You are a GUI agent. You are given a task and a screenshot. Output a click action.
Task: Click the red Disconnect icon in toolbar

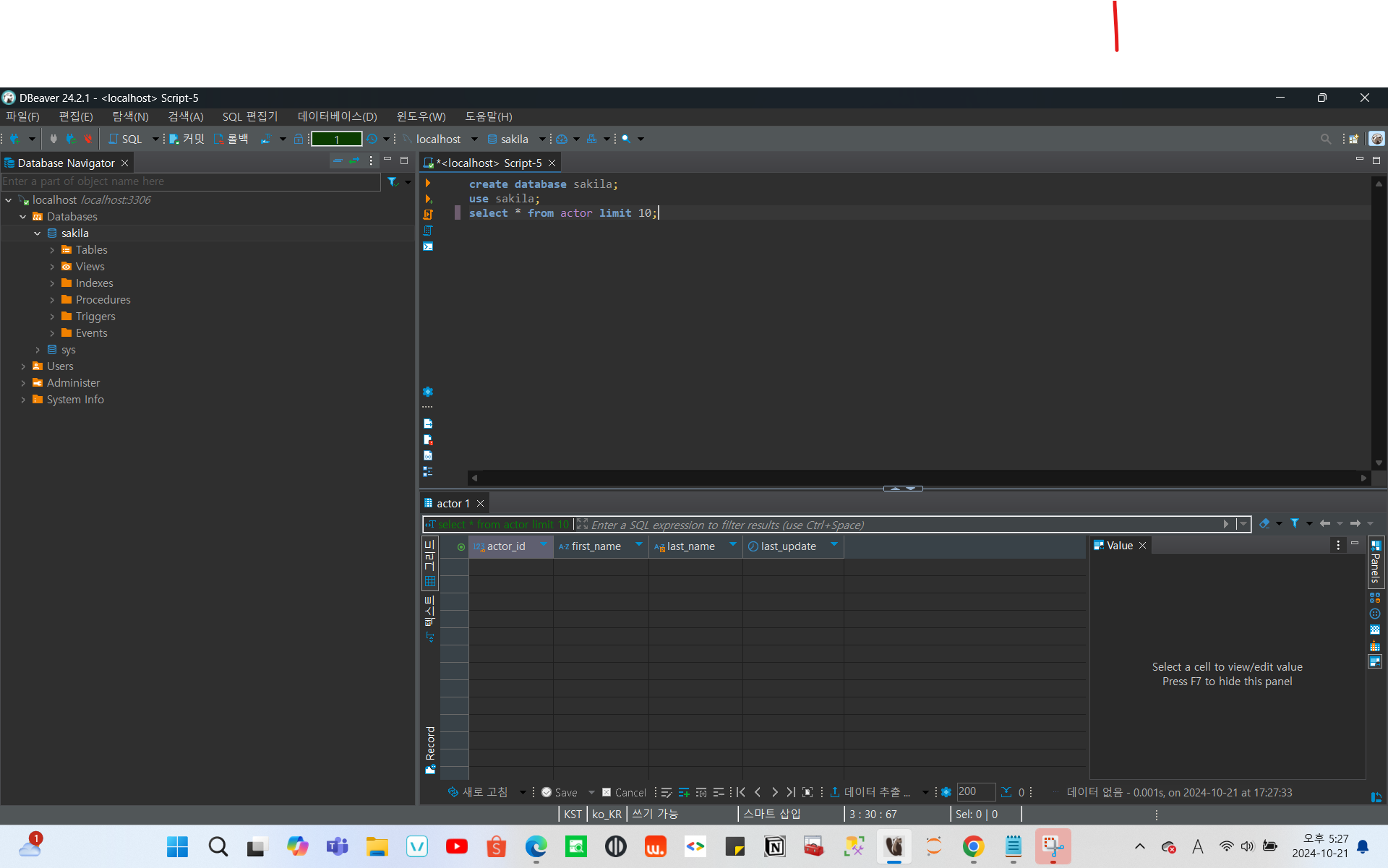87,139
